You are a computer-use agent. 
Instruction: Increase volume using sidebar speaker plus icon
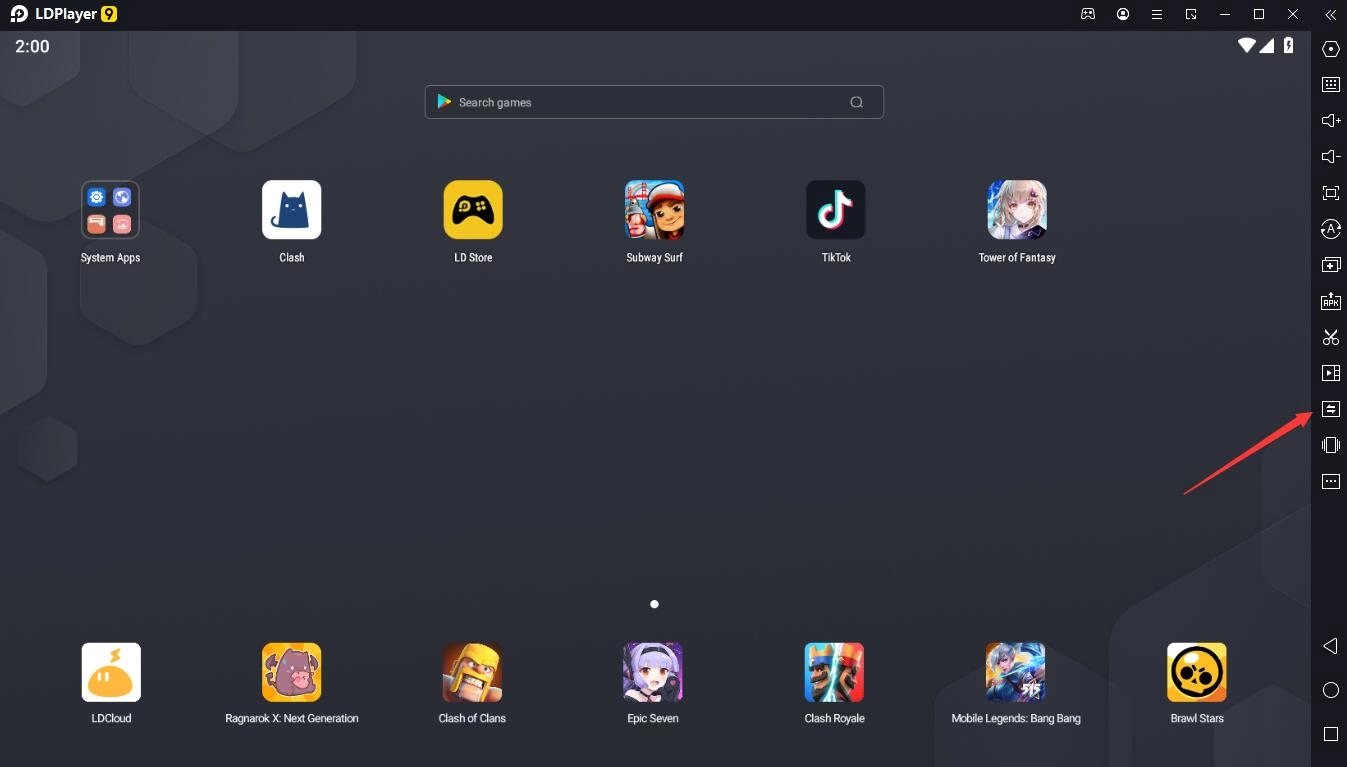[x=1331, y=121]
